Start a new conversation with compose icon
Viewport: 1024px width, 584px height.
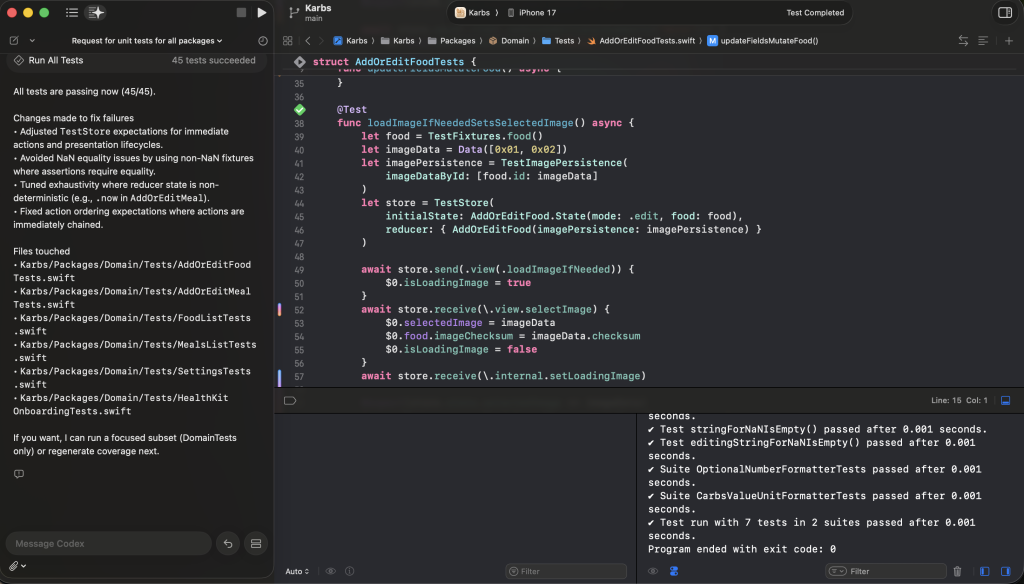pos(14,41)
